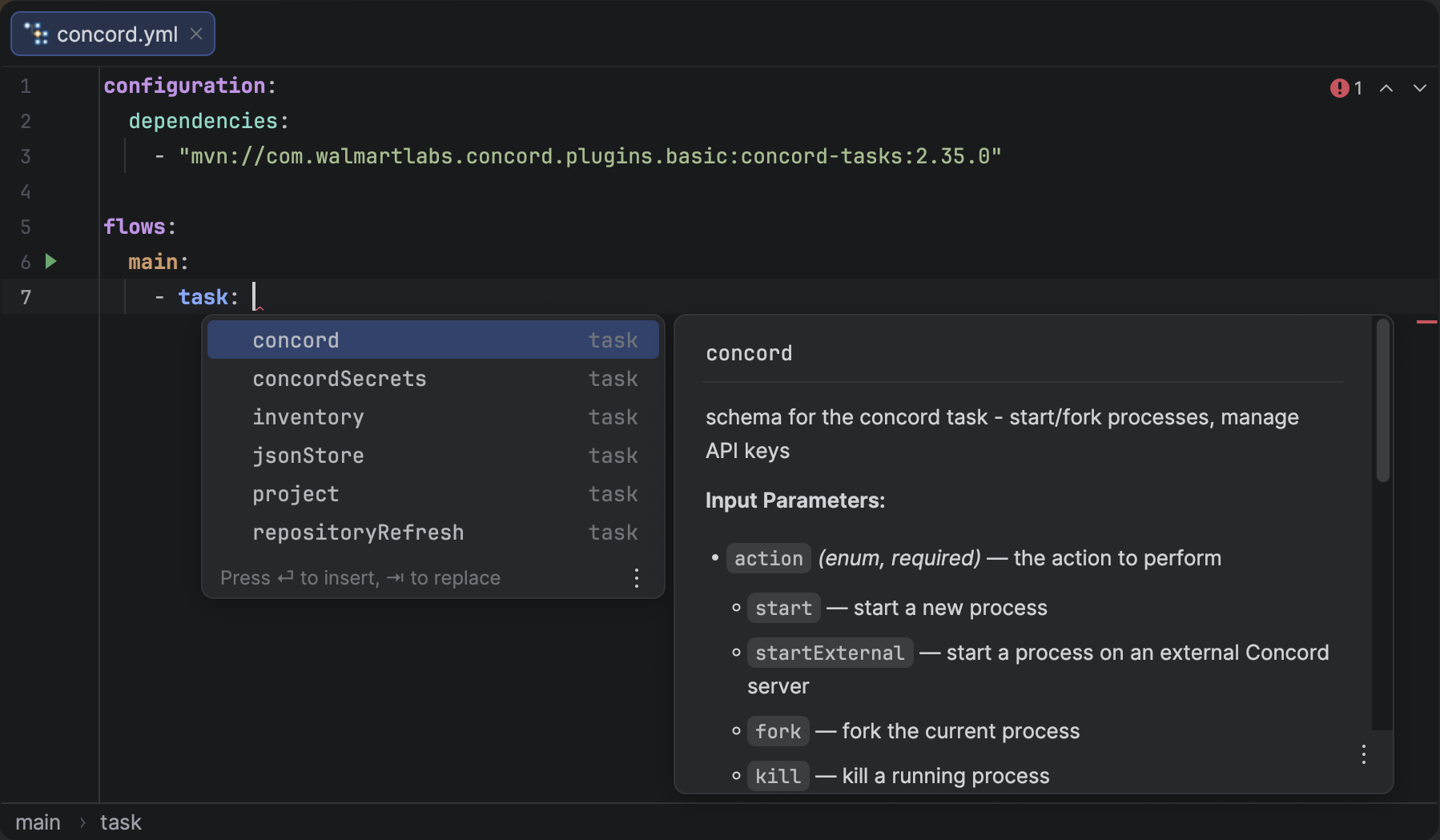Jump to next highlighted error arrow
The height and width of the screenshot is (840, 1440).
1419,88
